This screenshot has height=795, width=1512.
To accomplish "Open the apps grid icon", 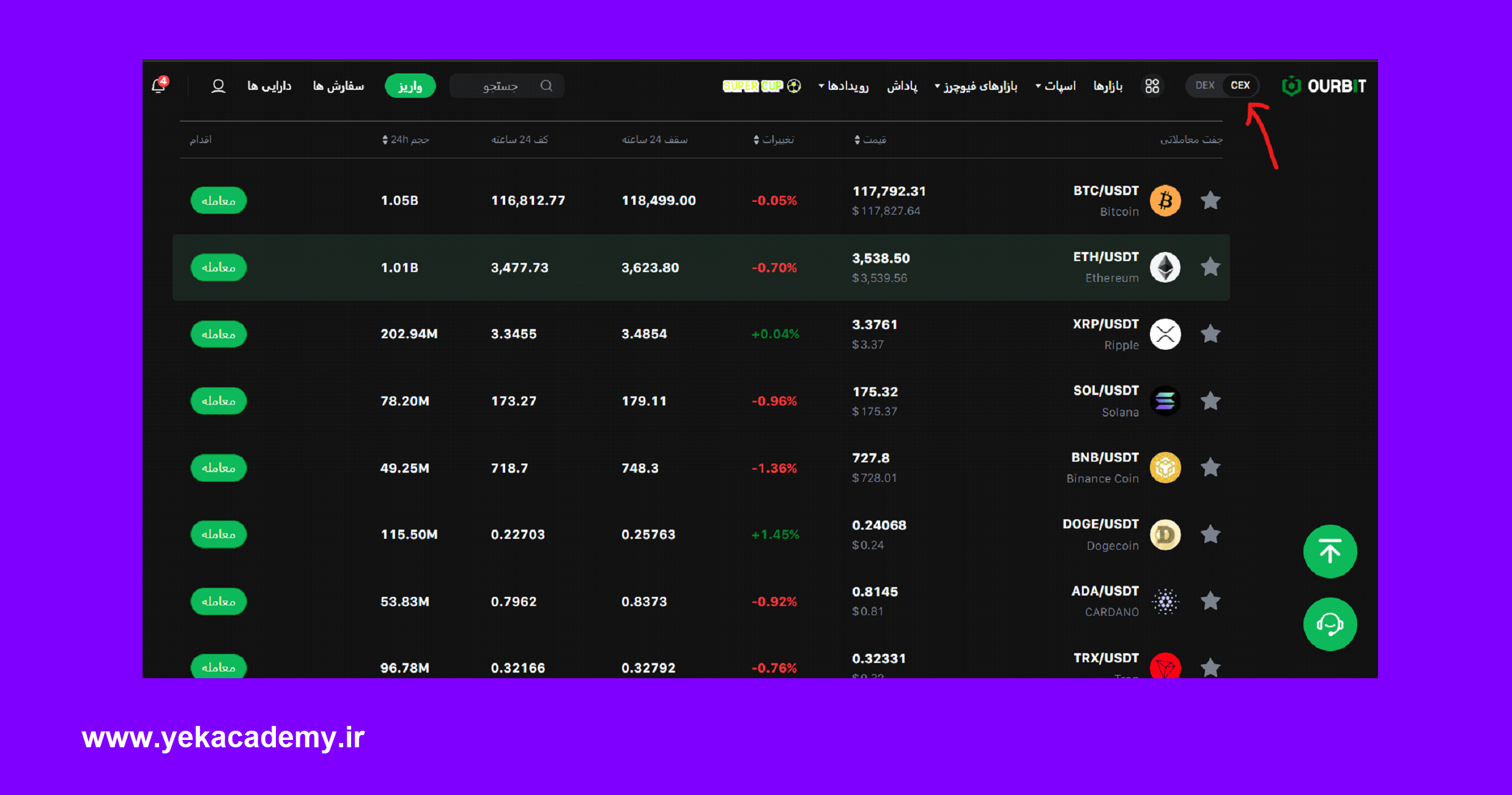I will (x=1152, y=86).
